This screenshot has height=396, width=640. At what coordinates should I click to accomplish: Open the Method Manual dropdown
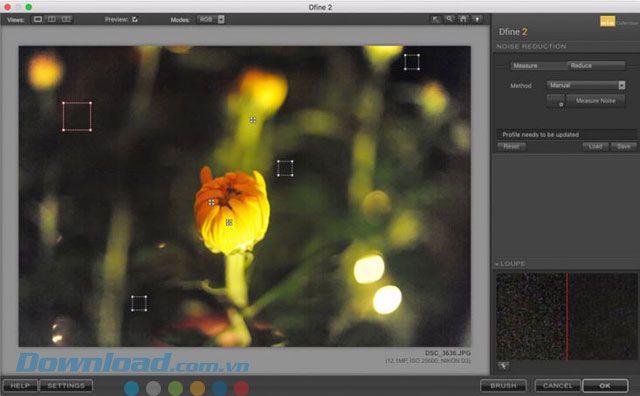pyautogui.click(x=586, y=85)
